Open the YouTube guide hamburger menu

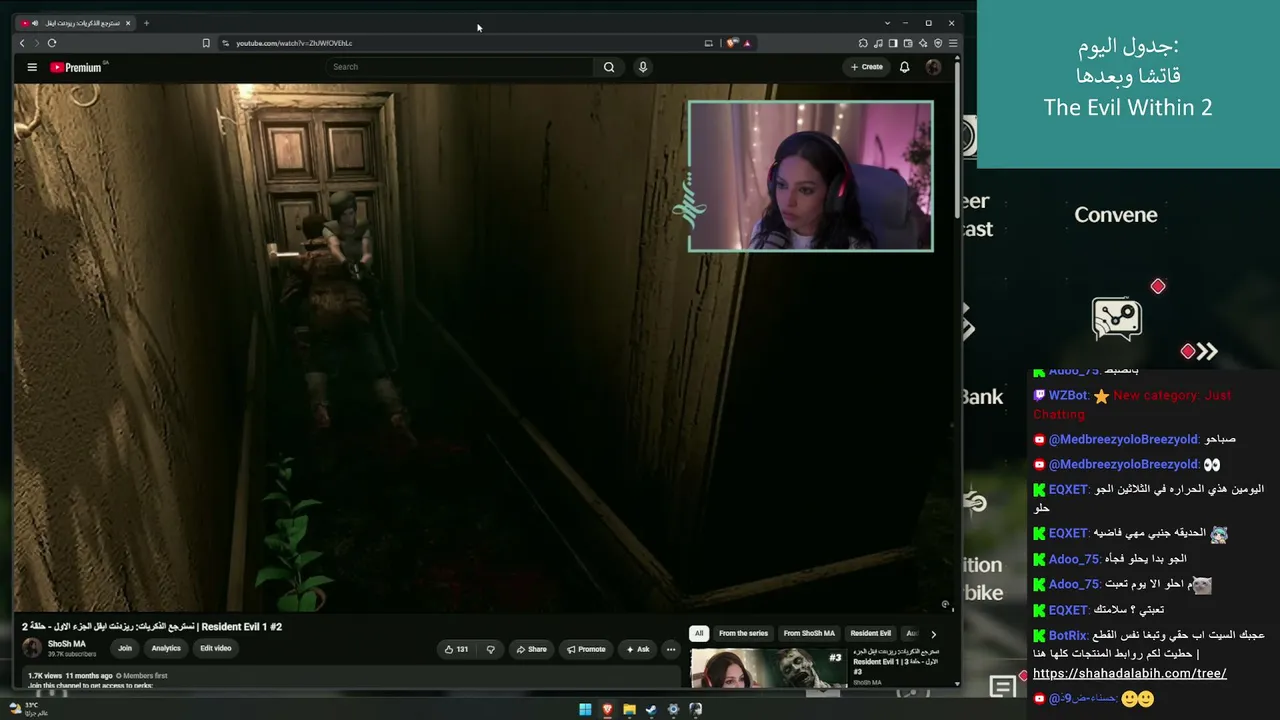(x=32, y=67)
